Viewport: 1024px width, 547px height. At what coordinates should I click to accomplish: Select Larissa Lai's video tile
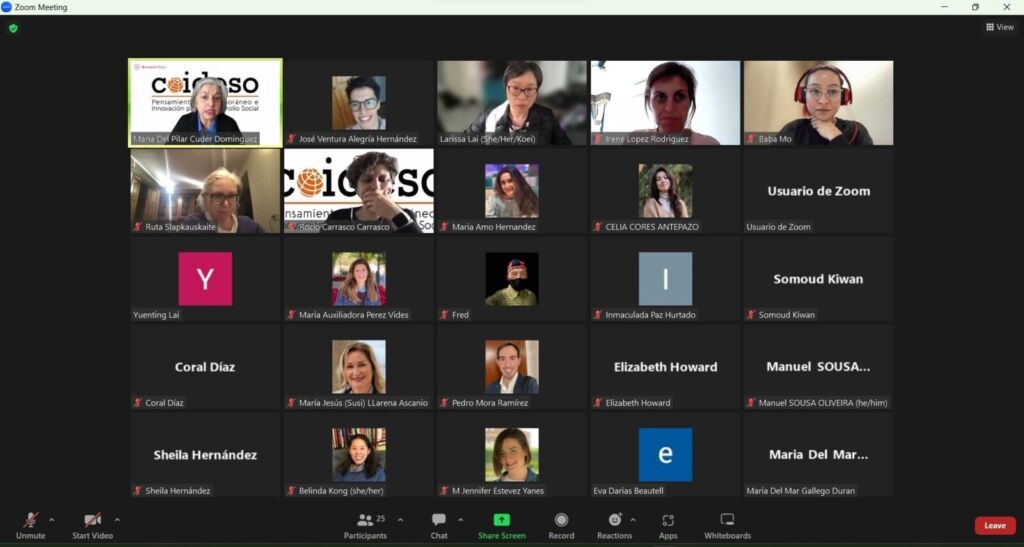[x=511, y=103]
